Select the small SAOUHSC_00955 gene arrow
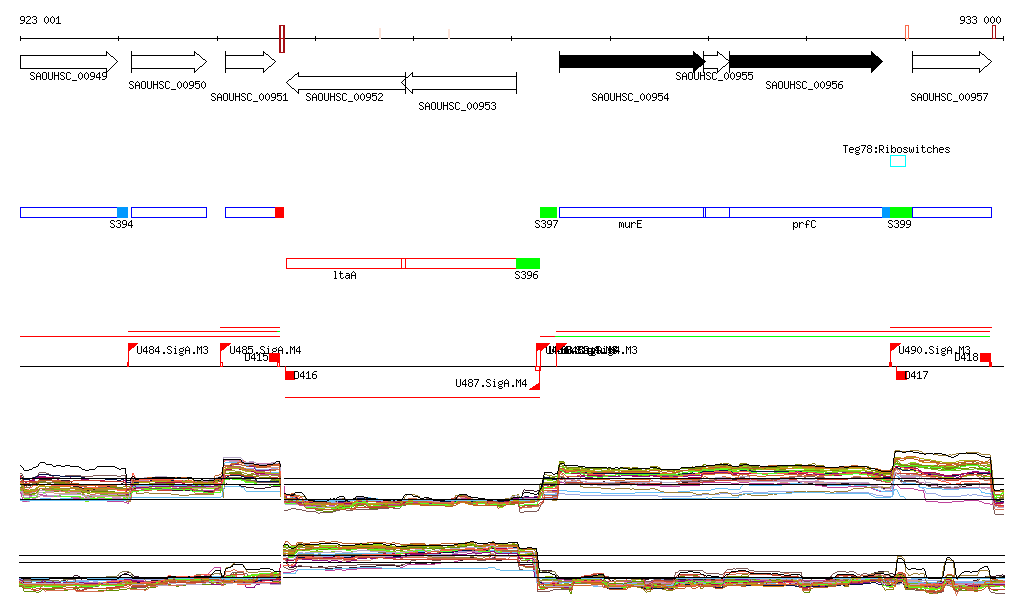Image resolution: width=1024 pixels, height=611 pixels. 717,62
